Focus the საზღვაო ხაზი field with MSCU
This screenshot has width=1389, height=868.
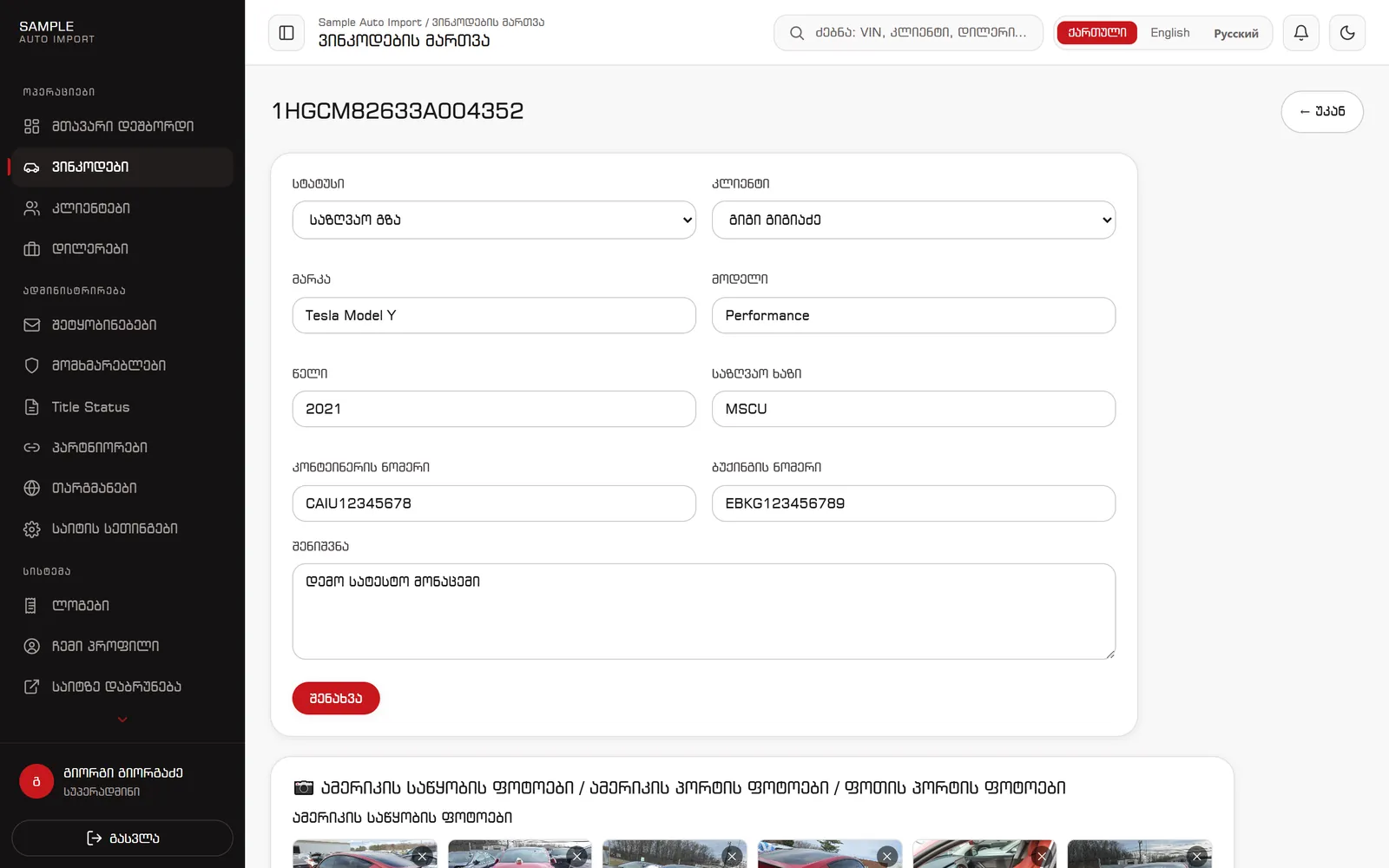click(913, 409)
